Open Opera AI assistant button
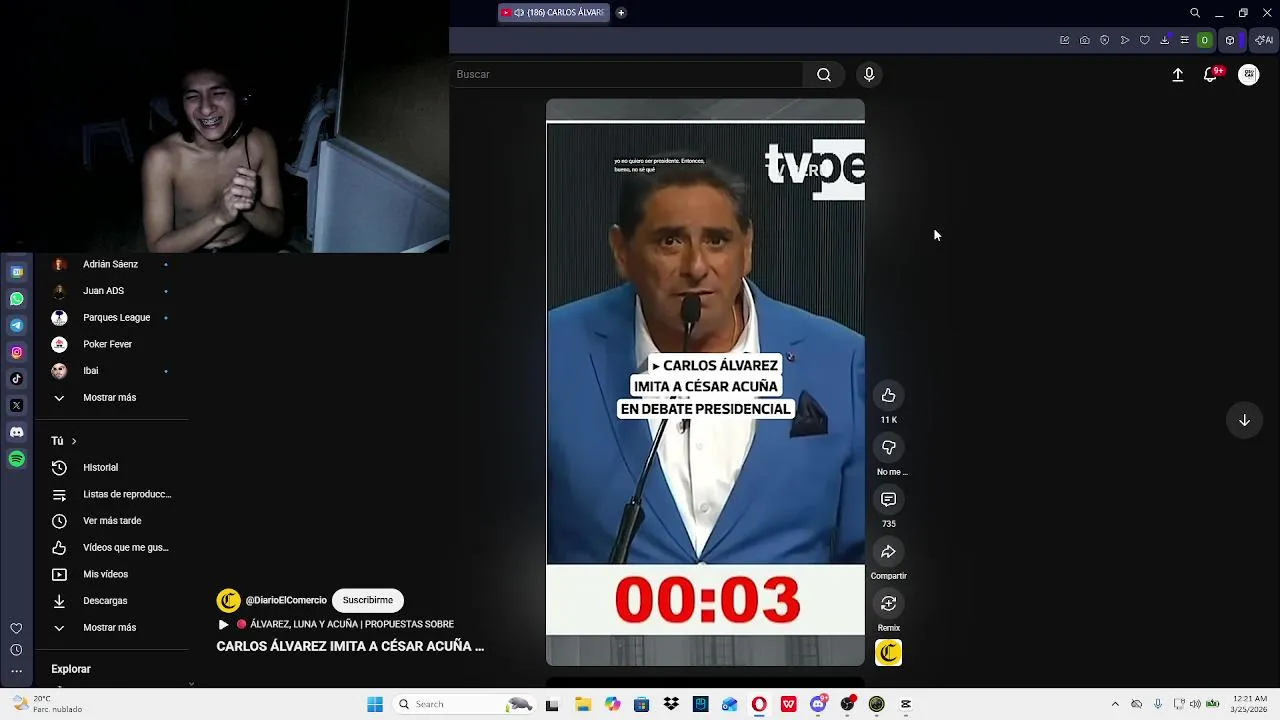 [x=1264, y=40]
